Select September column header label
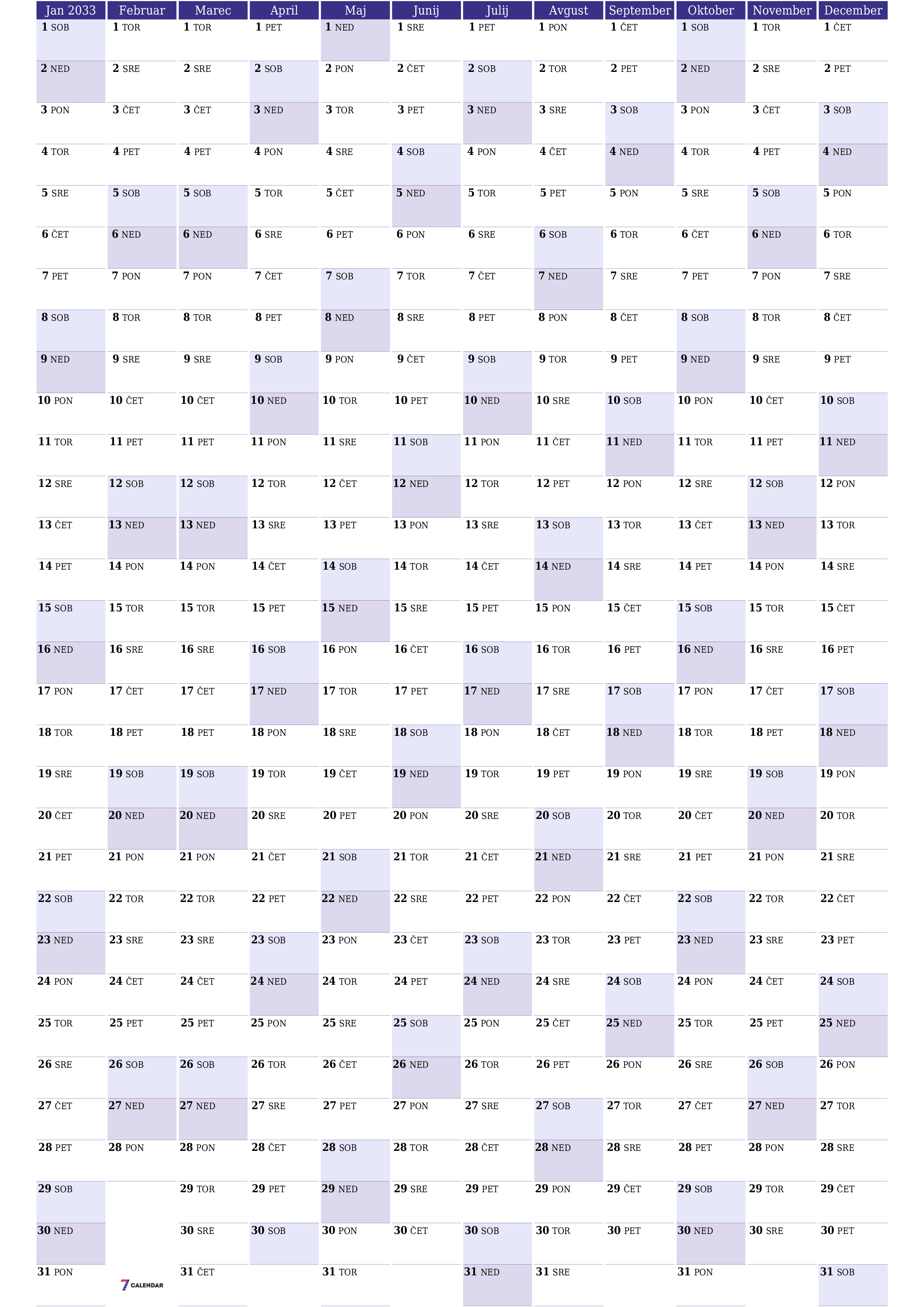Image resolution: width=924 pixels, height=1307 pixels. pos(637,10)
